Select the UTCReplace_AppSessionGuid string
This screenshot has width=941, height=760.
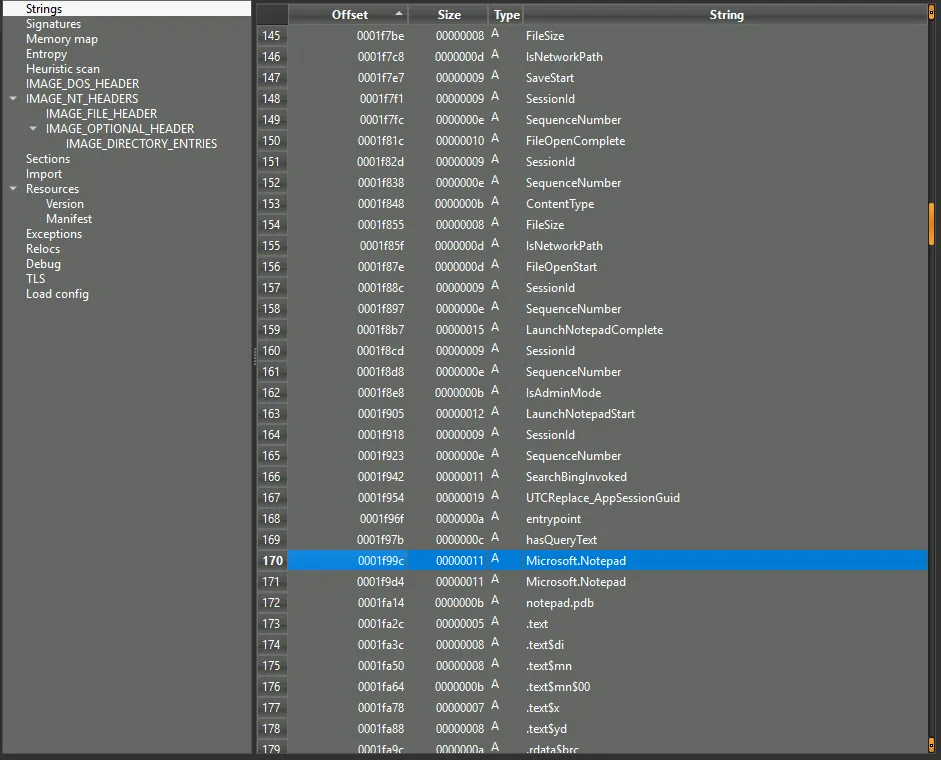603,498
